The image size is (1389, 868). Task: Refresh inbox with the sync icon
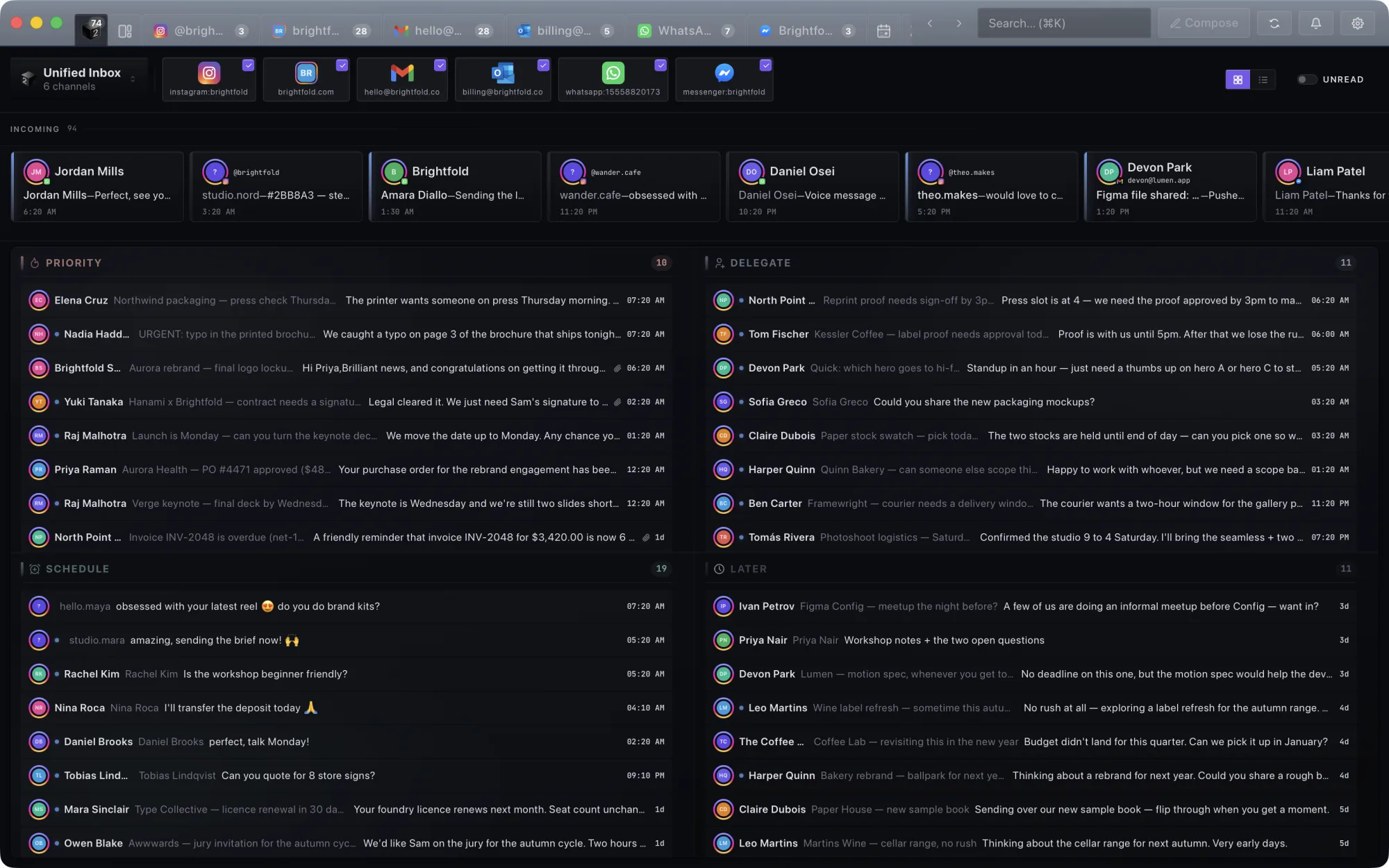1274,23
